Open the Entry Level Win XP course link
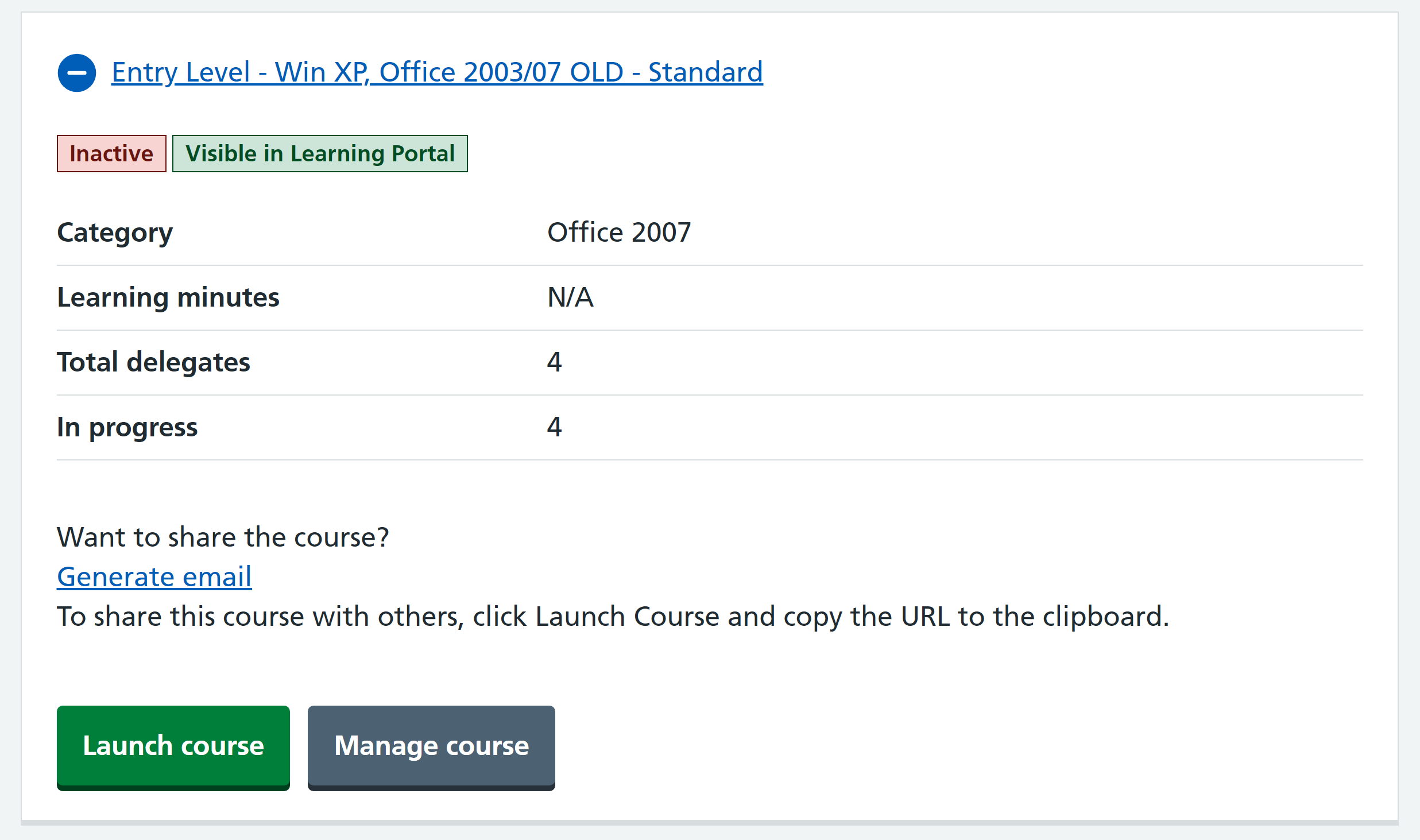 pyautogui.click(x=436, y=72)
